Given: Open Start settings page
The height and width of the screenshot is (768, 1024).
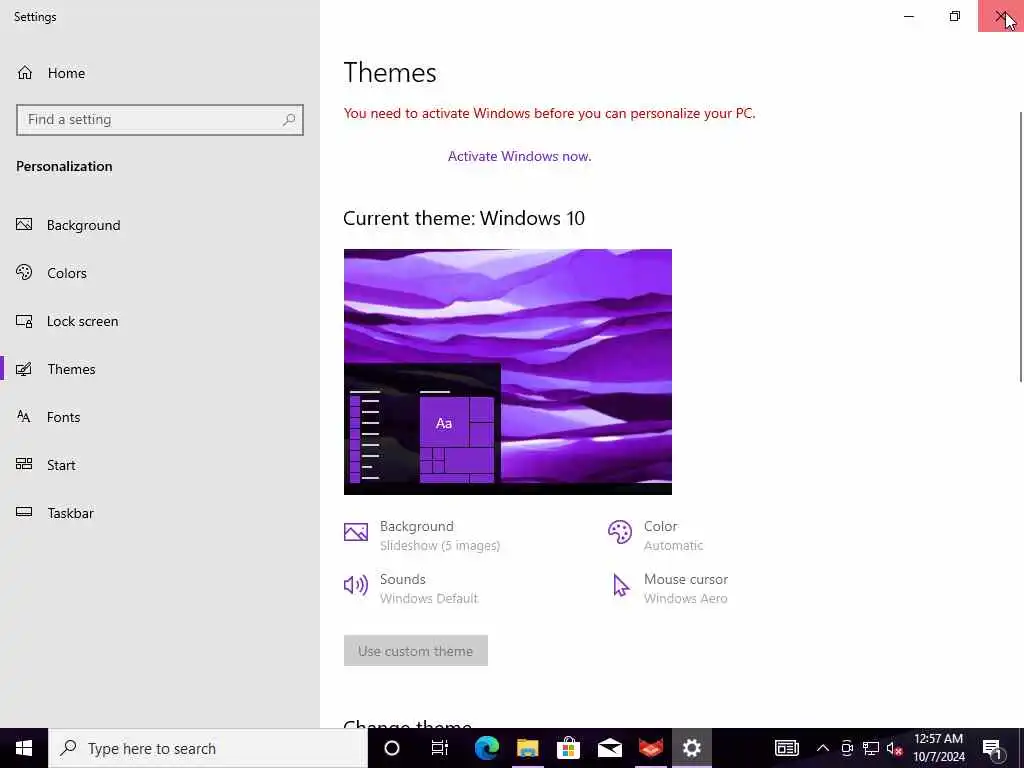Looking at the screenshot, I should [46, 465].
